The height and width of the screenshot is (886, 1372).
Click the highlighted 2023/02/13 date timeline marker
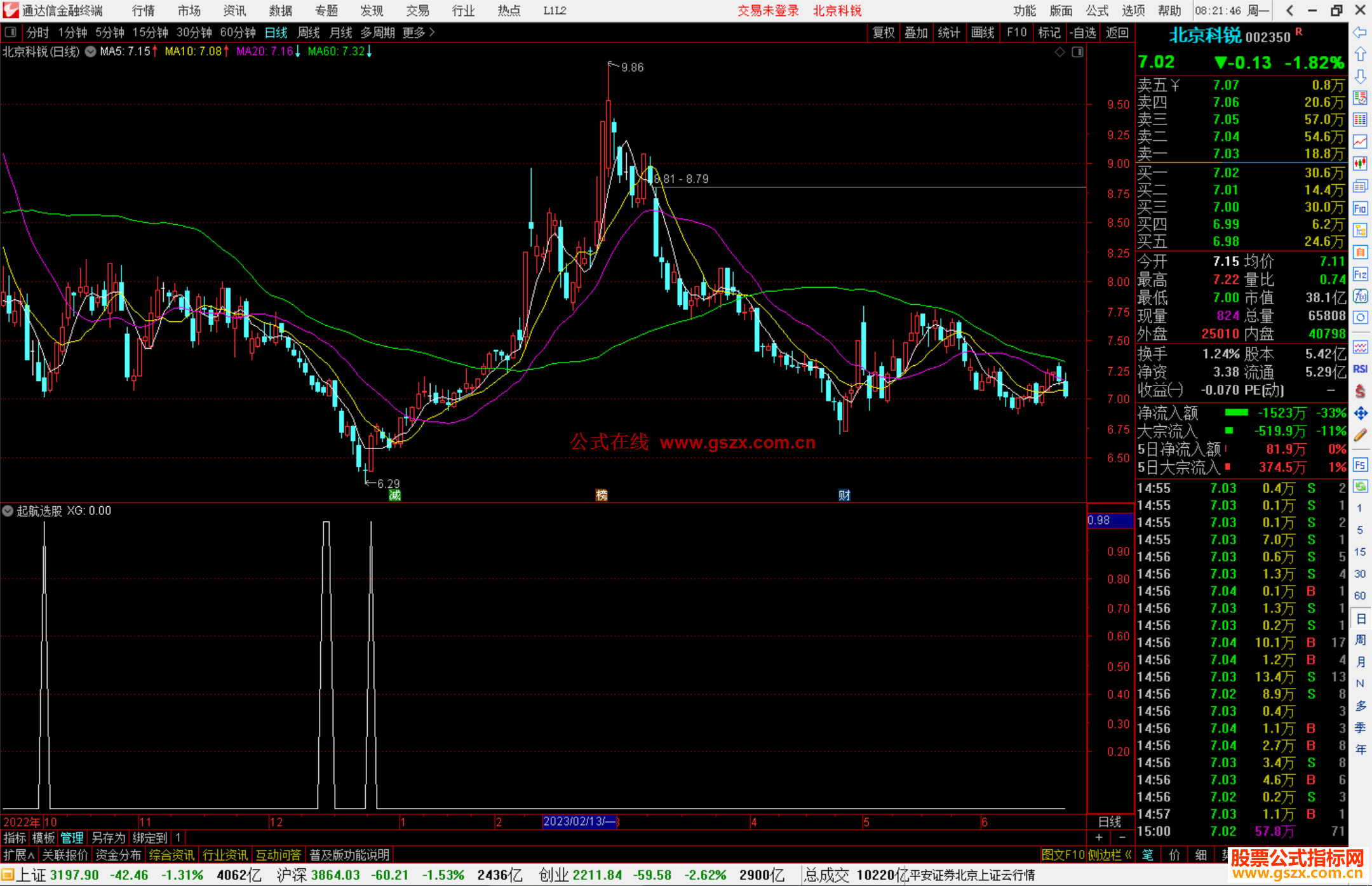579,821
